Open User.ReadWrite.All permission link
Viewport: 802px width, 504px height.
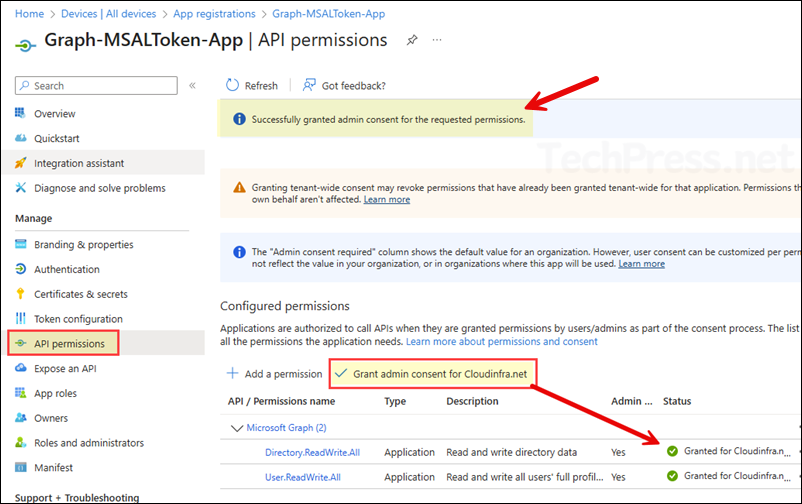[304, 477]
